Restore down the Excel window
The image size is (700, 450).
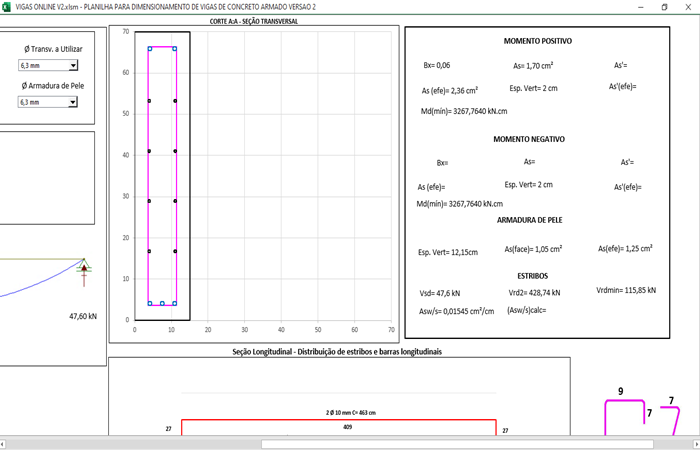click(663, 7)
